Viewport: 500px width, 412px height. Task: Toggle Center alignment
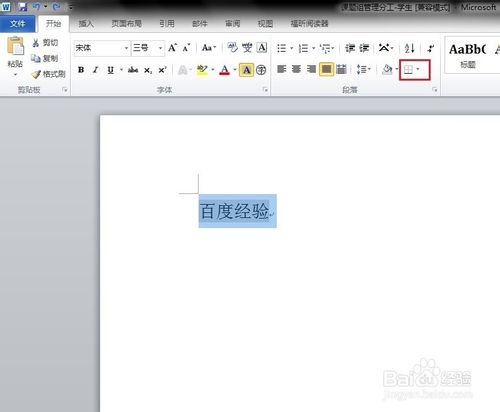pos(296,69)
